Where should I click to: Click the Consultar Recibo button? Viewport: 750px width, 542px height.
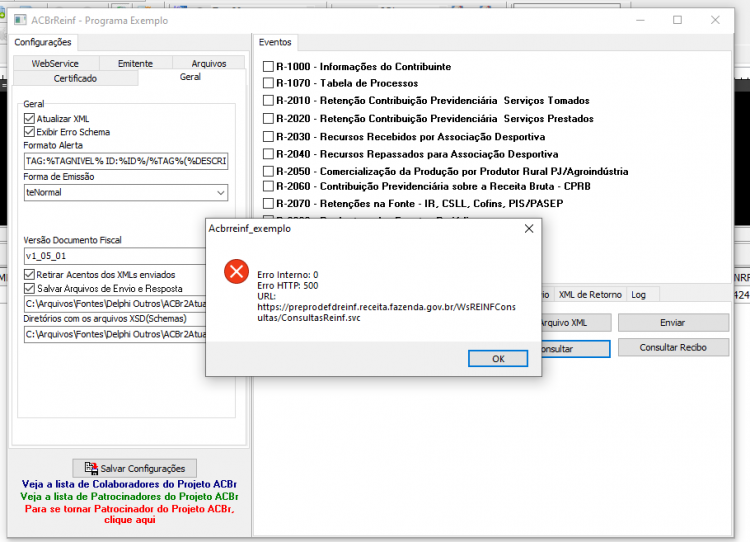[x=673, y=347]
